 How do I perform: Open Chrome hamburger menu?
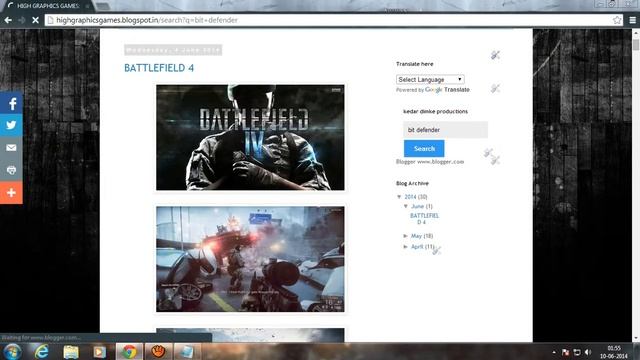(632, 20)
